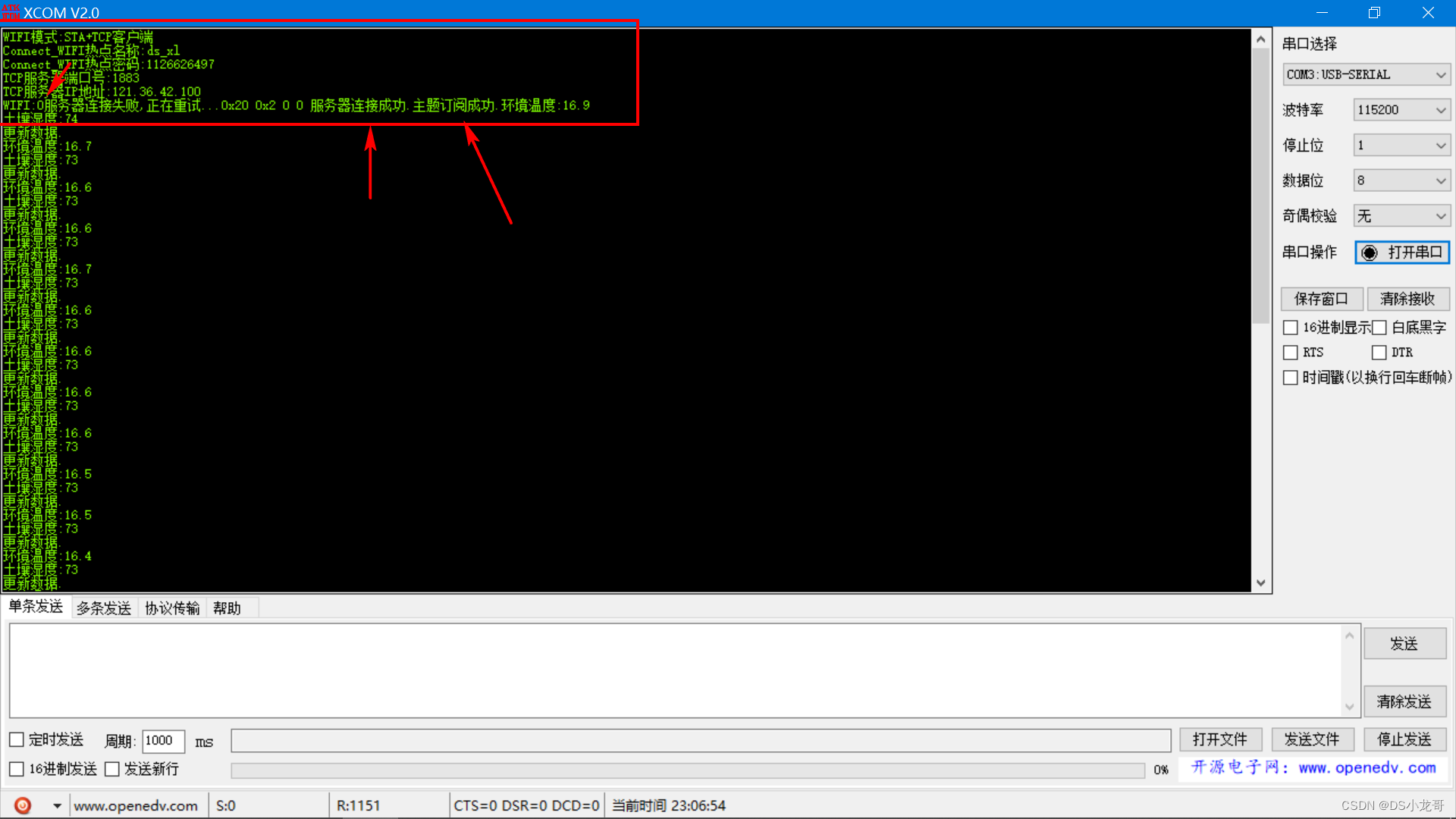Click the red power icon in status bar
Viewport: 1456px width, 819px height.
23,805
